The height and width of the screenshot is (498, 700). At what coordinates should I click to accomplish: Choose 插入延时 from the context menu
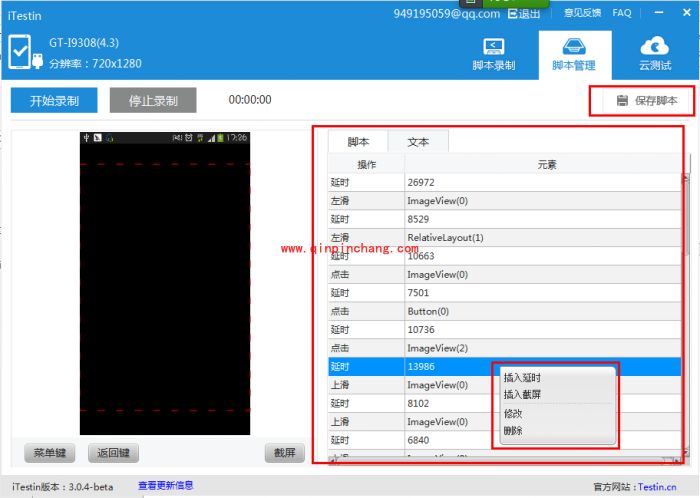pyautogui.click(x=522, y=378)
